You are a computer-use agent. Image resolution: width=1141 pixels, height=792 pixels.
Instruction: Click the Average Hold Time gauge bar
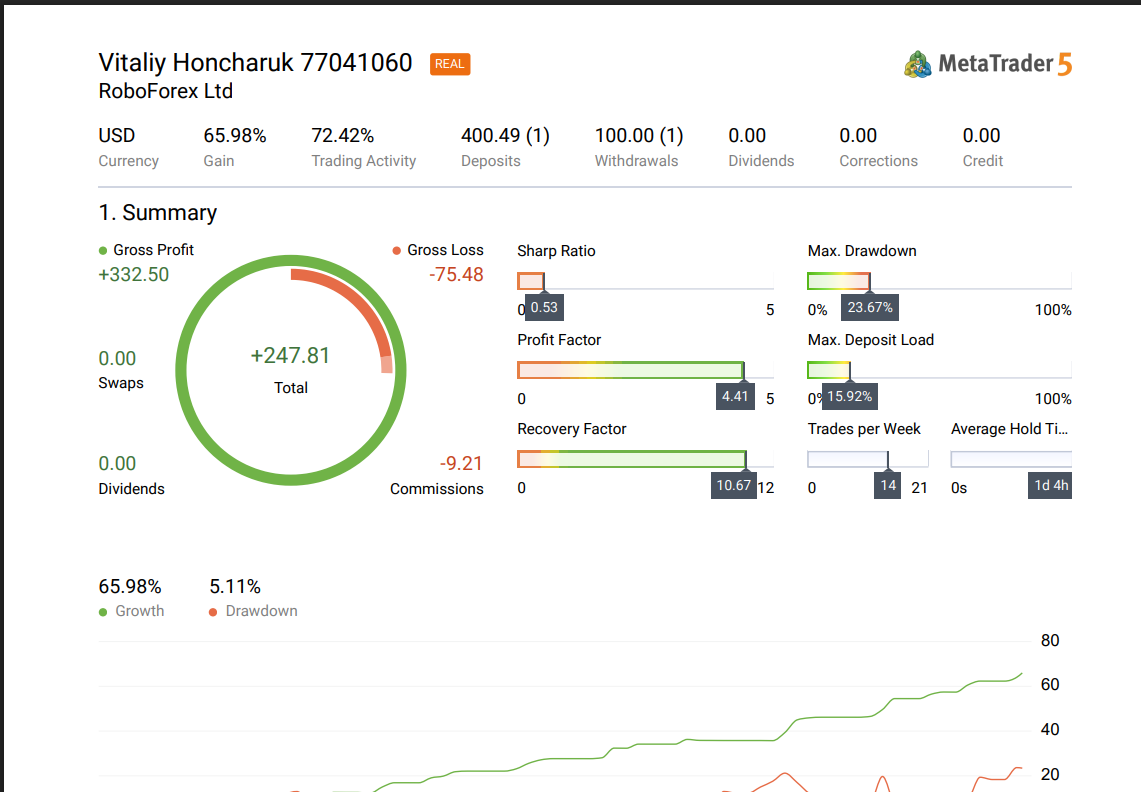point(1011,459)
